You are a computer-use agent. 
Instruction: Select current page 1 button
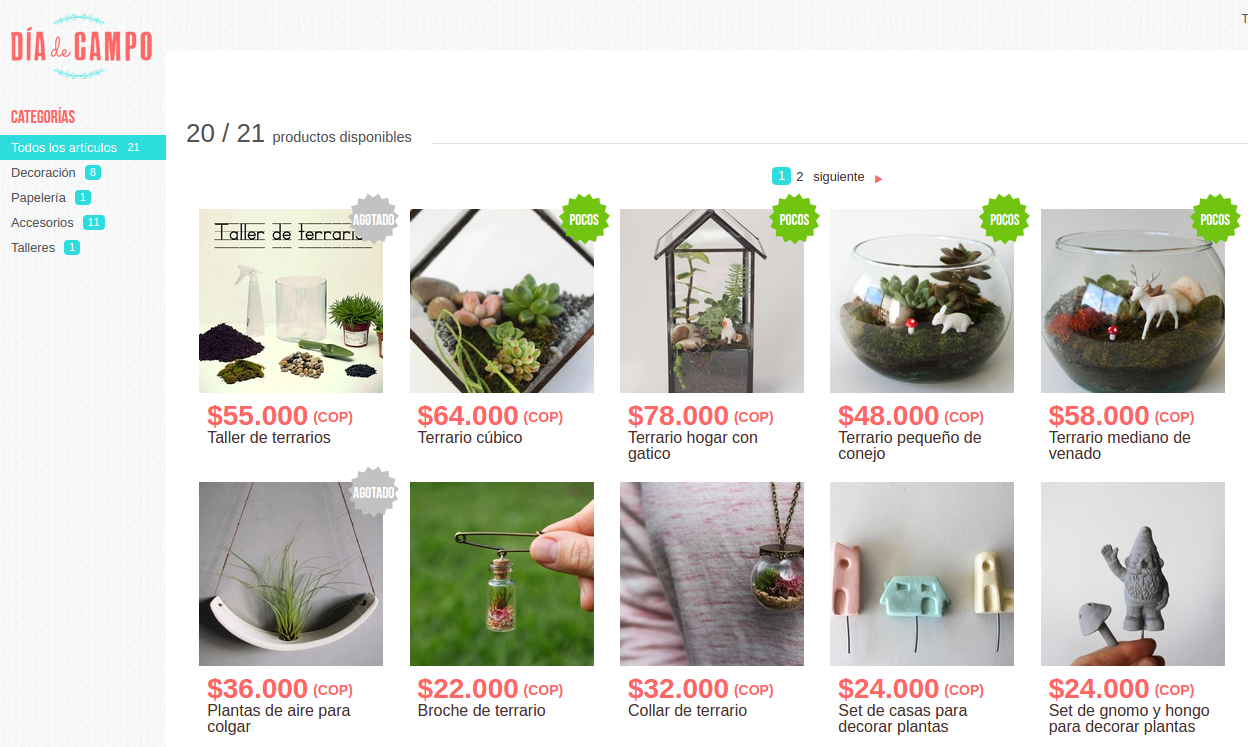(x=781, y=176)
